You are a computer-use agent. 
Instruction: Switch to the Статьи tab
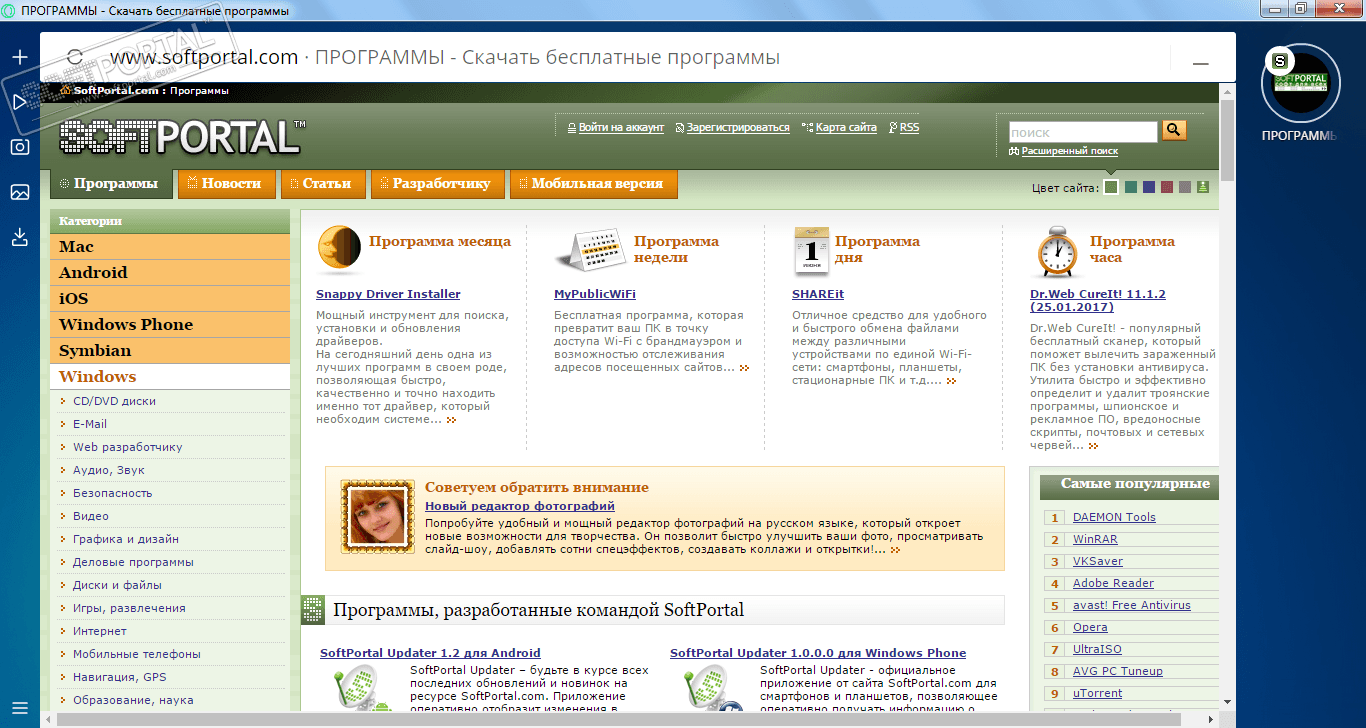tap(321, 184)
